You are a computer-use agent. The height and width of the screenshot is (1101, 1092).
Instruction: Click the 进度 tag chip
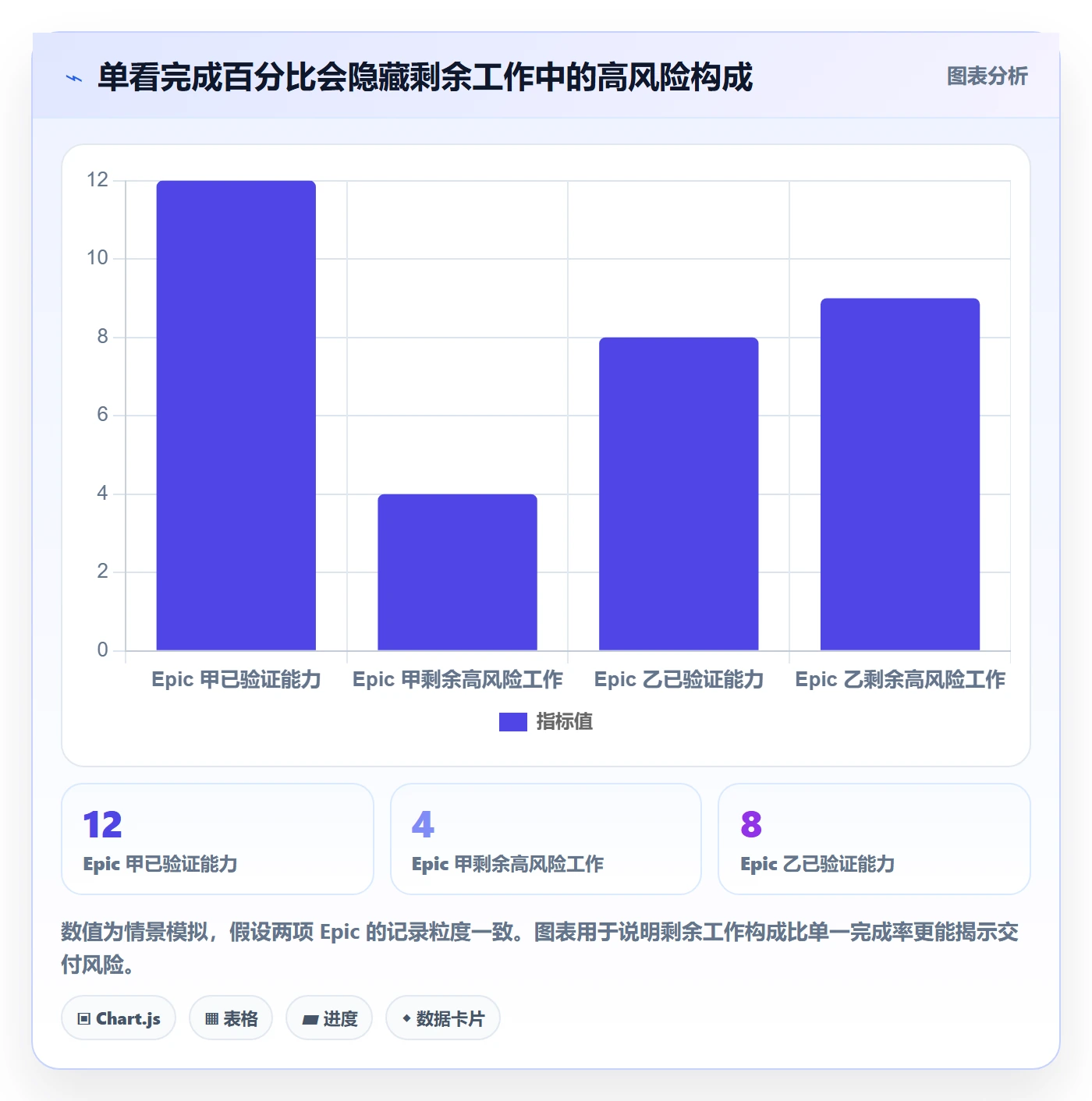[329, 1018]
